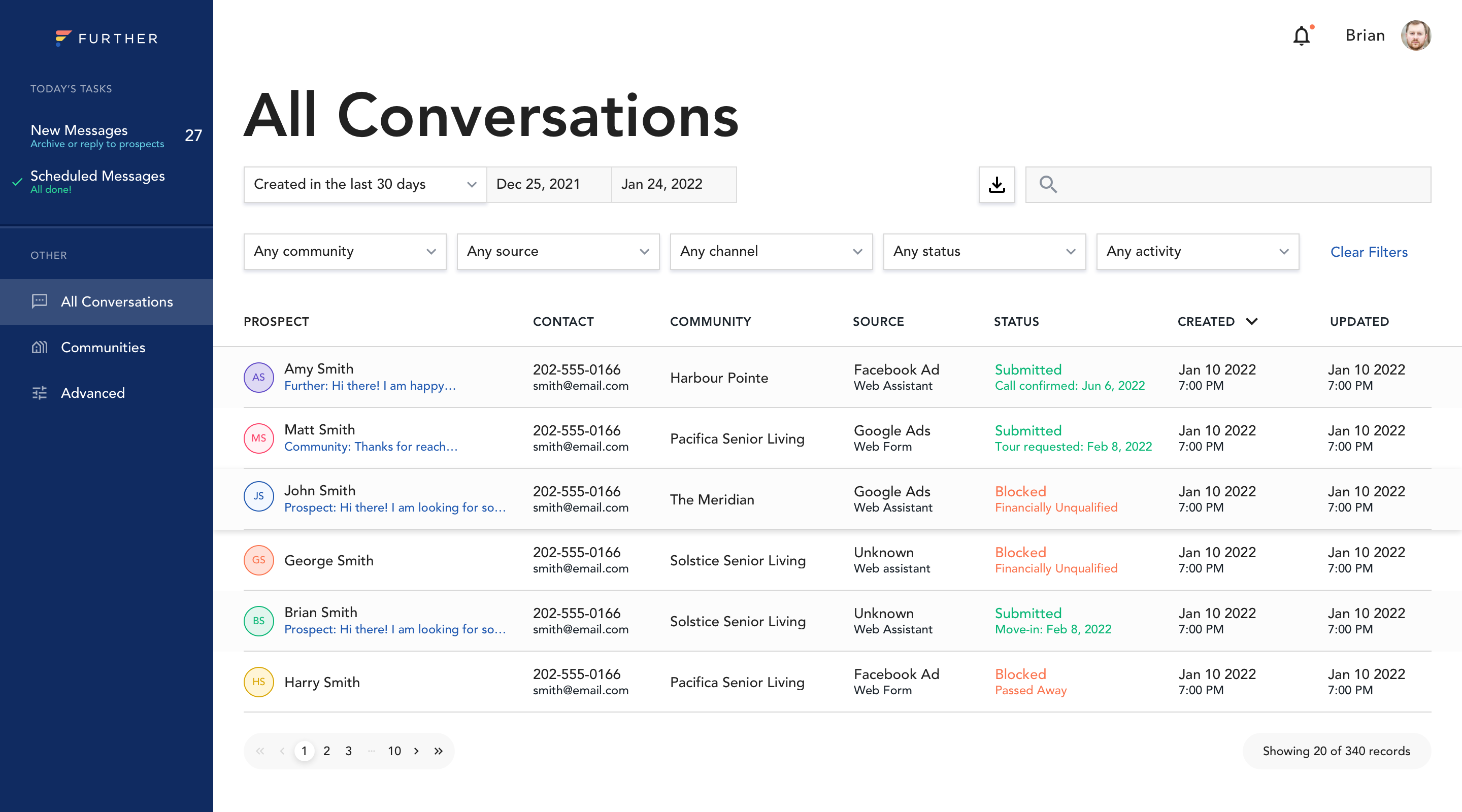The image size is (1462, 812).
Task: Click the Scheduled Messages checkmark icon
Action: point(18,182)
